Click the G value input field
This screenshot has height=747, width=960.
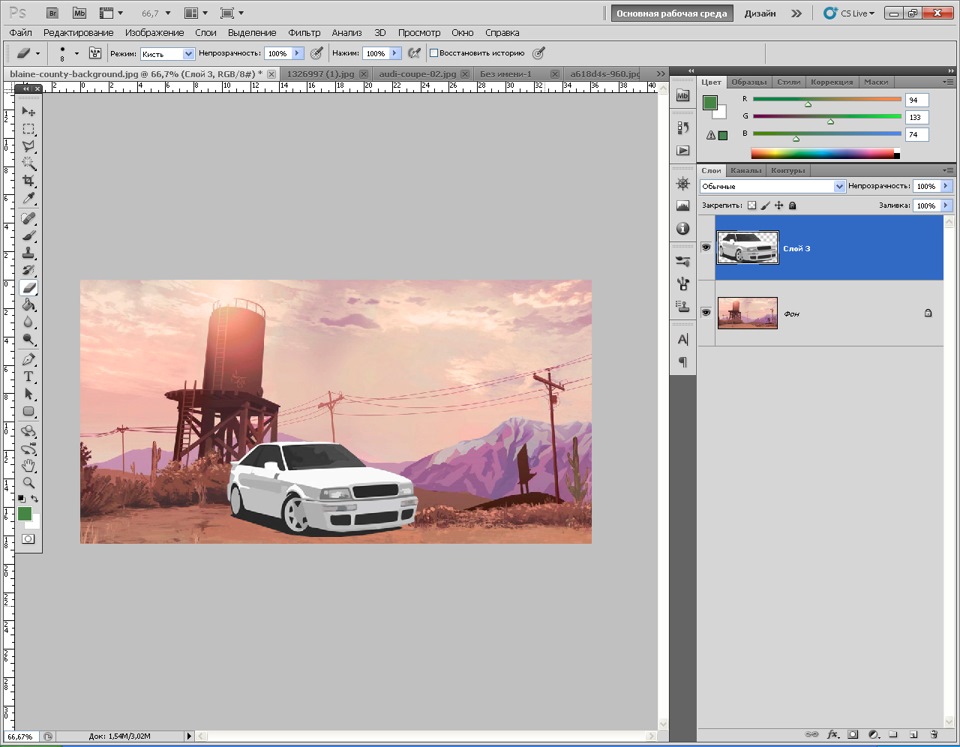tap(917, 117)
